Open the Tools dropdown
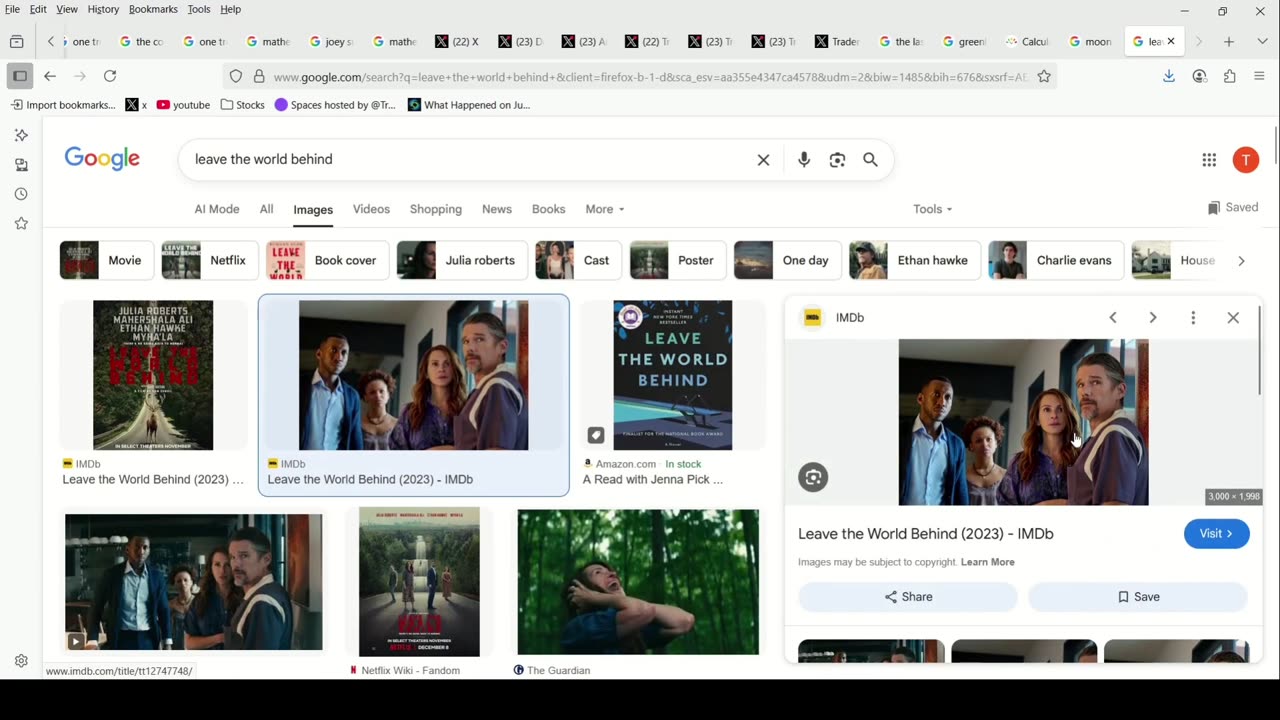The image size is (1280, 720). pos(932,209)
